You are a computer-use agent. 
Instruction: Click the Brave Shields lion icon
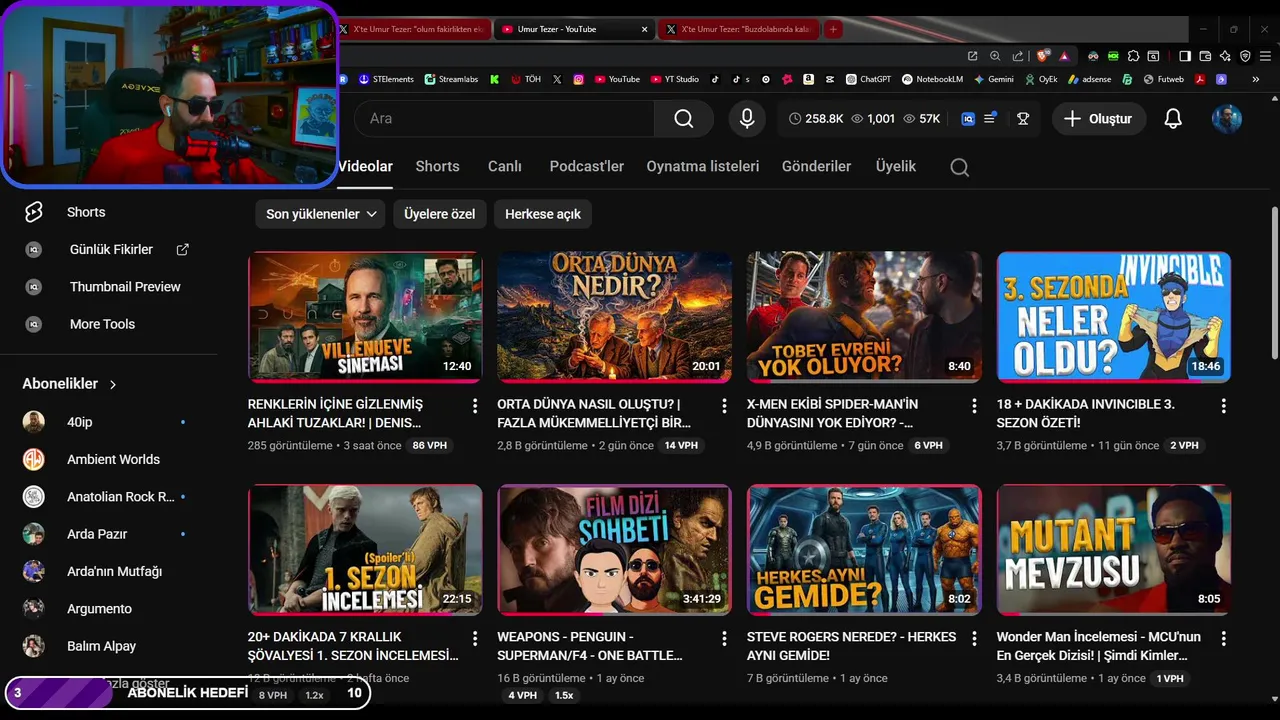pyautogui.click(x=1043, y=56)
